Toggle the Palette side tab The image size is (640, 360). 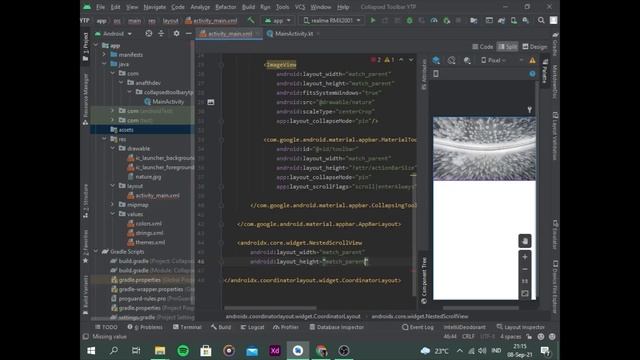point(544,72)
